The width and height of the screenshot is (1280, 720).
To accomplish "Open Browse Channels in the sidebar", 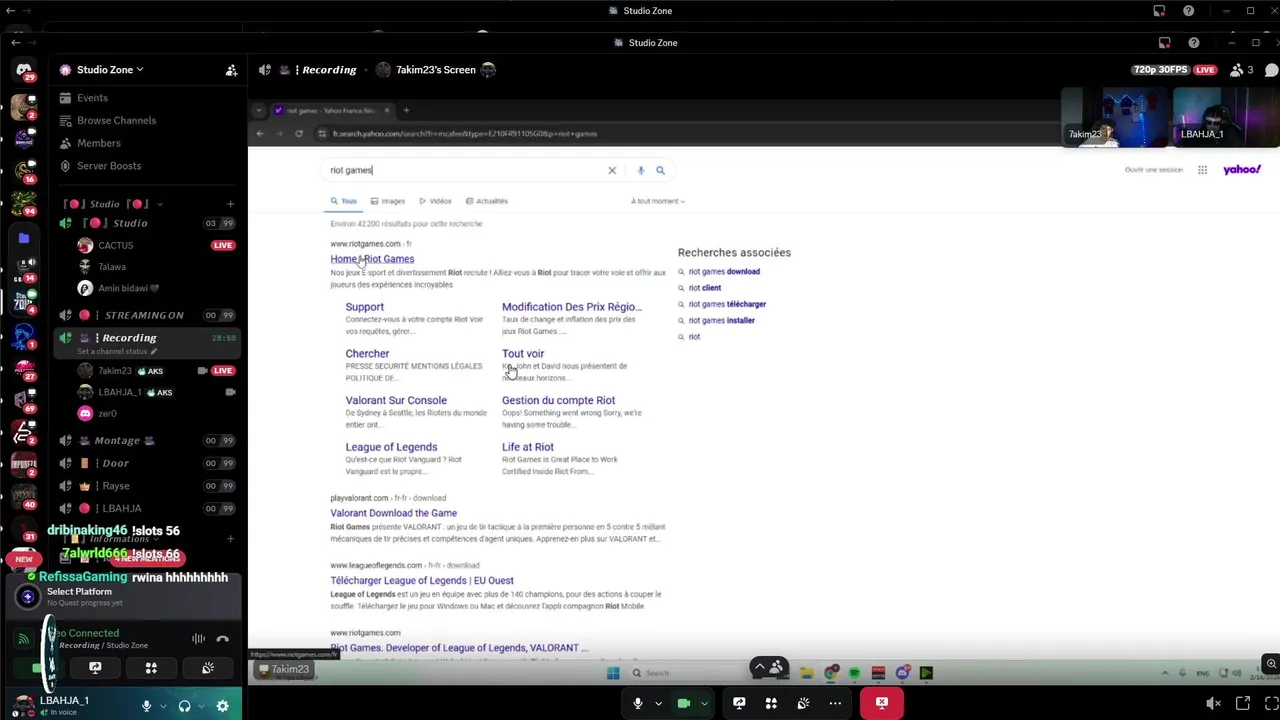I will [x=116, y=120].
